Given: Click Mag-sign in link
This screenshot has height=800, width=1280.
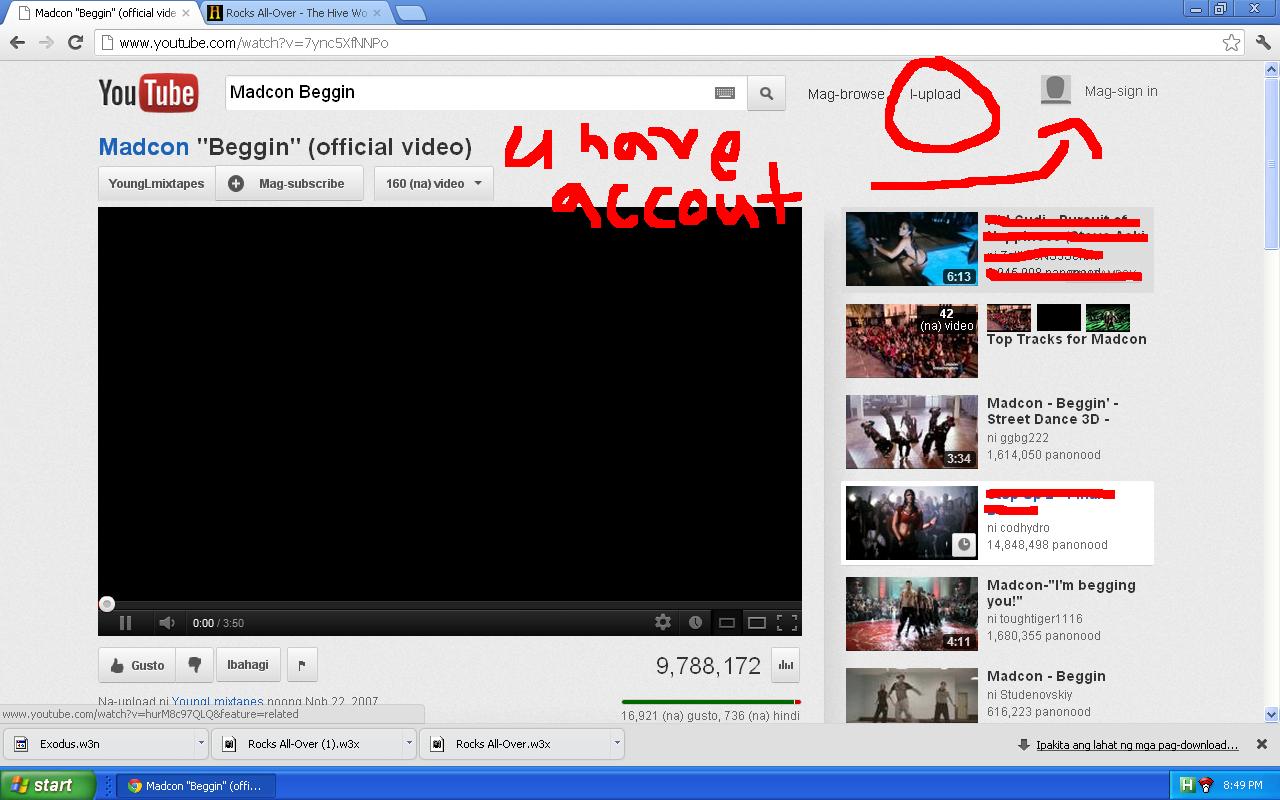Looking at the screenshot, I should click(x=1121, y=91).
